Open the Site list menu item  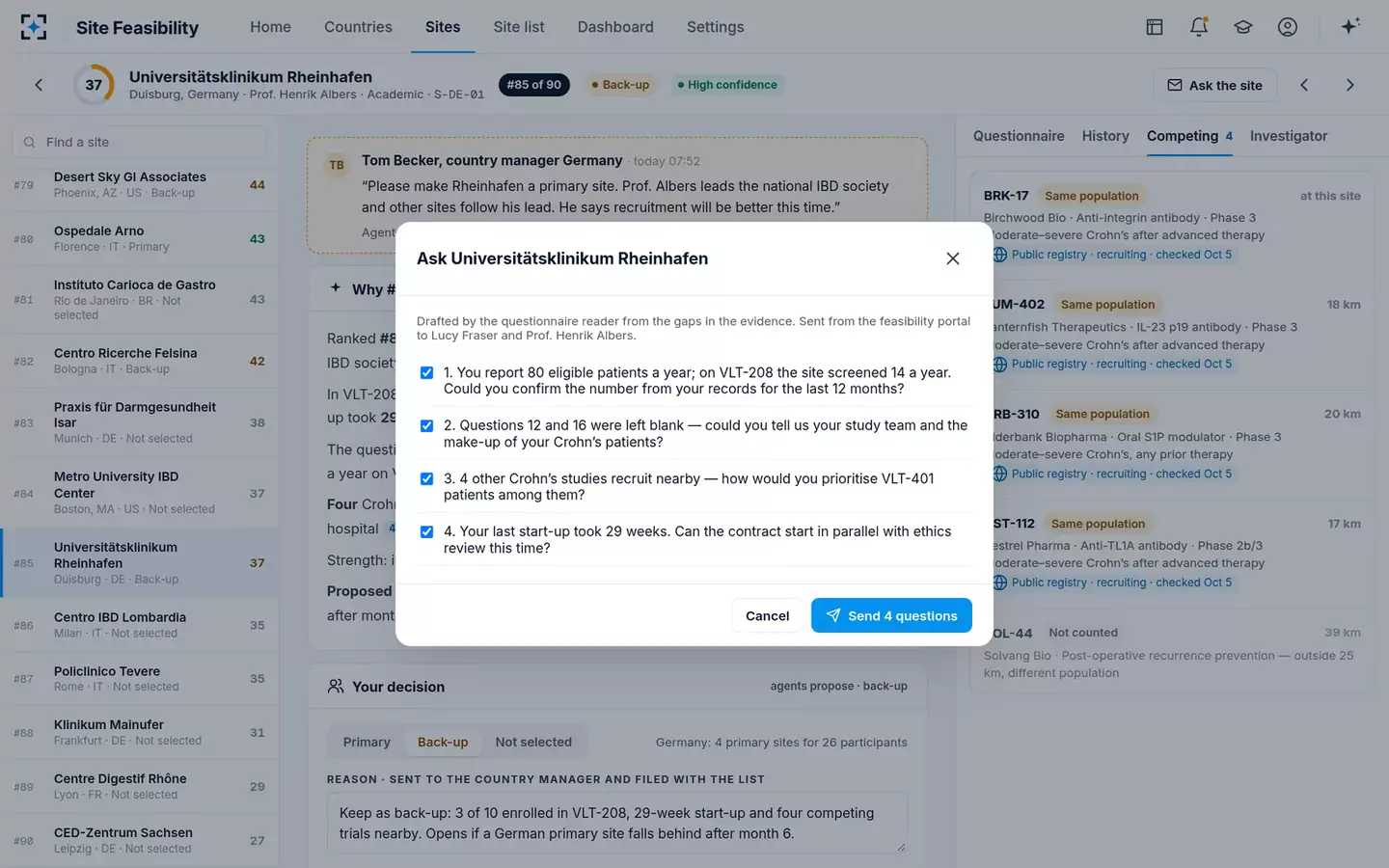tap(519, 27)
